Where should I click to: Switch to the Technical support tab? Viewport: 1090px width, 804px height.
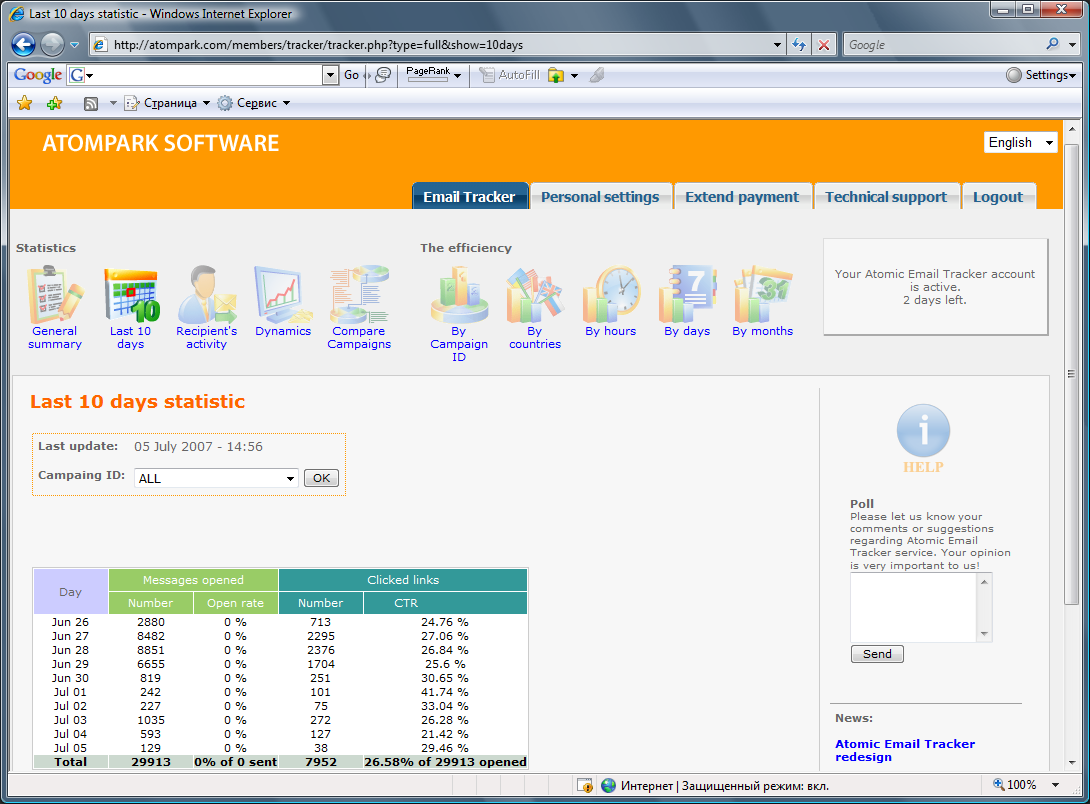886,197
